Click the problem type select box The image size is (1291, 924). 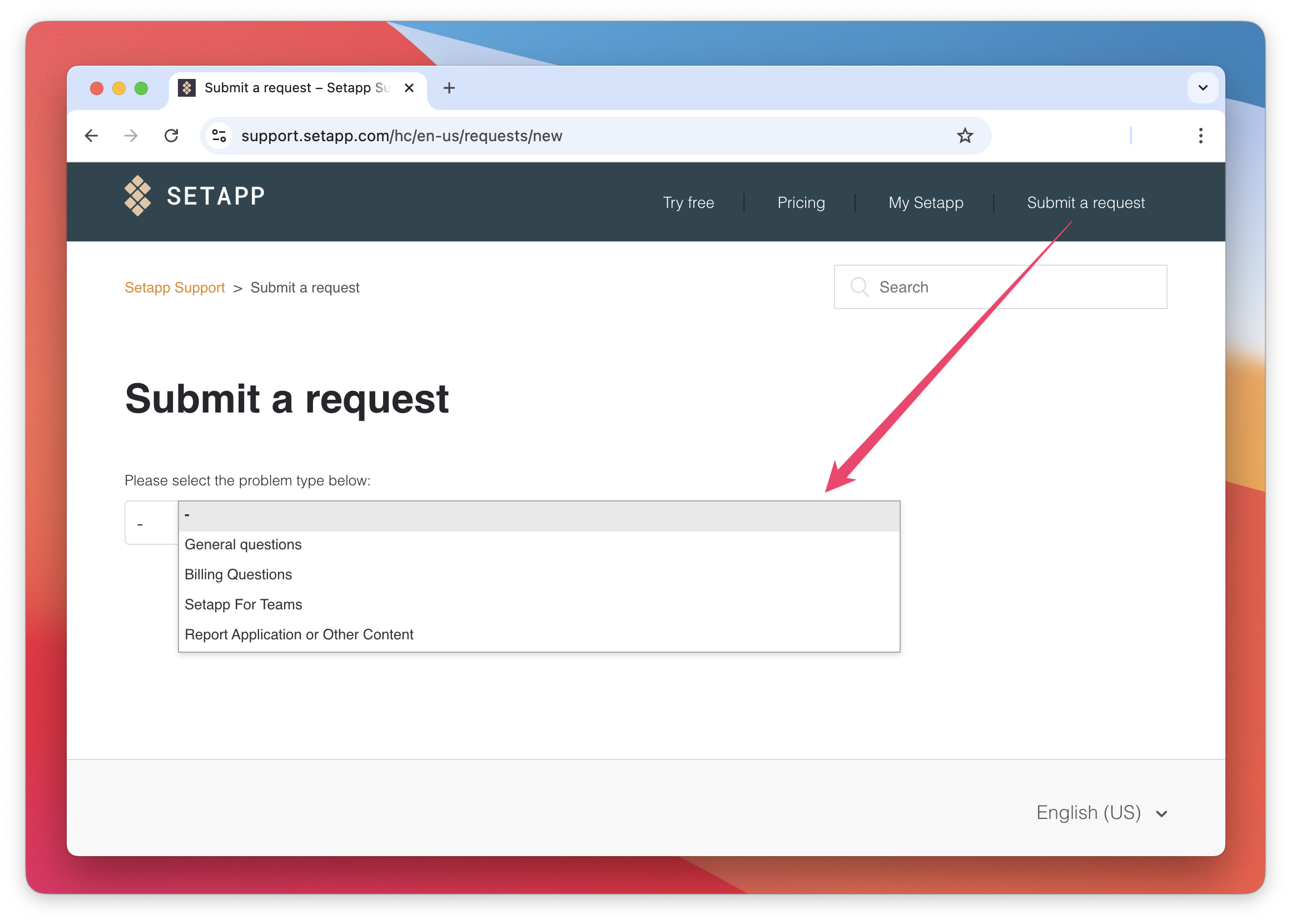click(x=151, y=523)
